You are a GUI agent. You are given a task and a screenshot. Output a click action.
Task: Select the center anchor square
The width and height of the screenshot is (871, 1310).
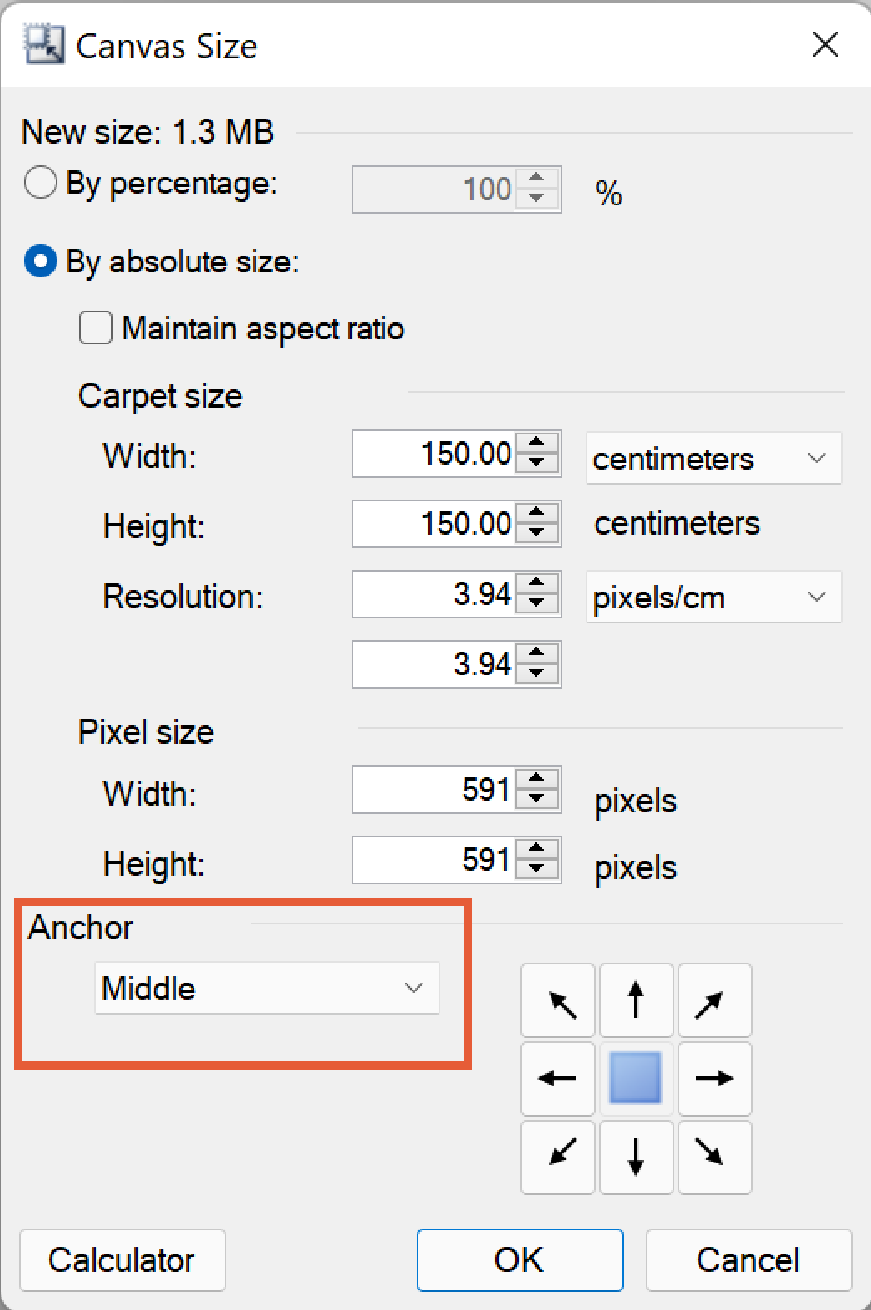636,1078
